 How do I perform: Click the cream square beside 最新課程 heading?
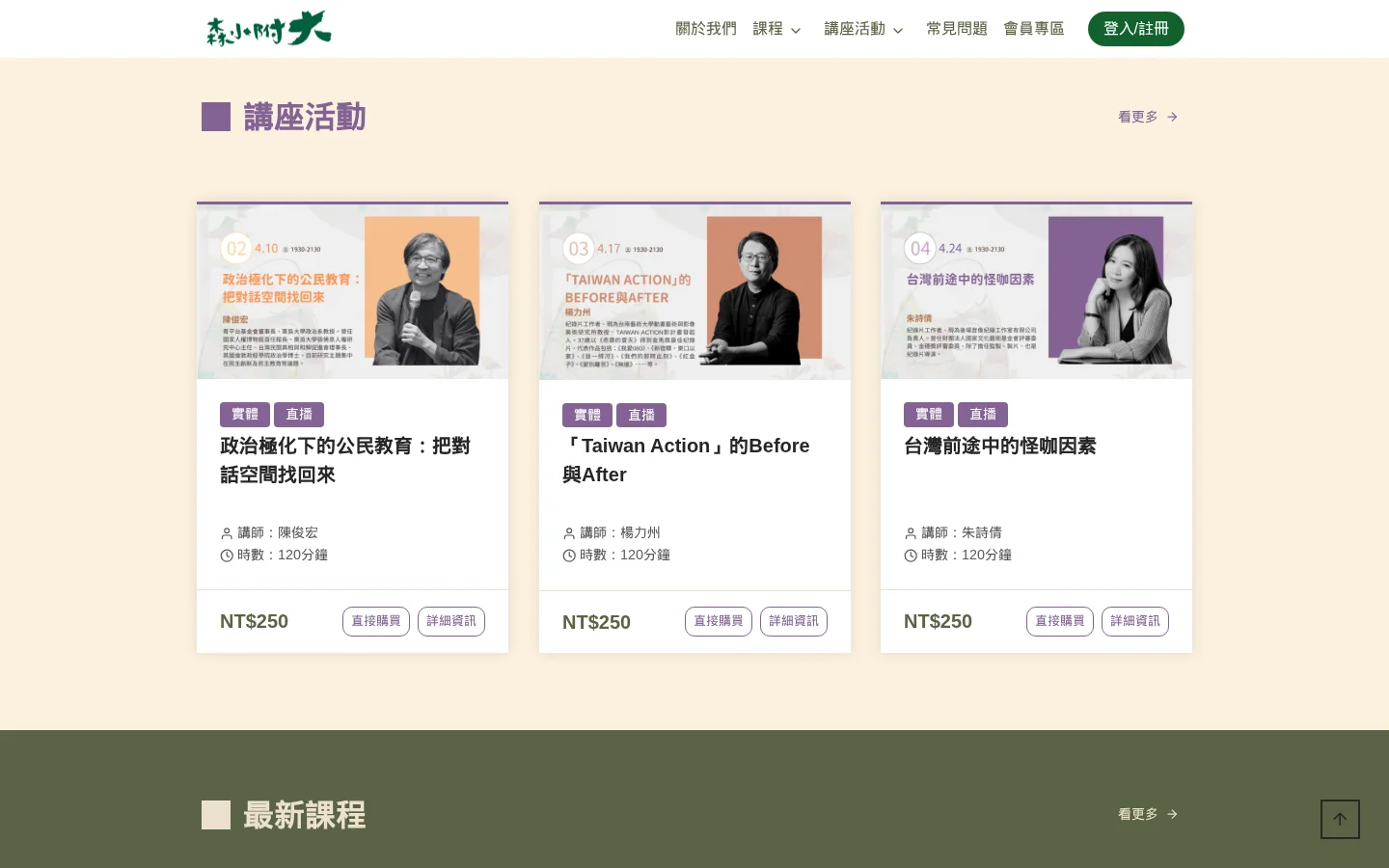[216, 815]
